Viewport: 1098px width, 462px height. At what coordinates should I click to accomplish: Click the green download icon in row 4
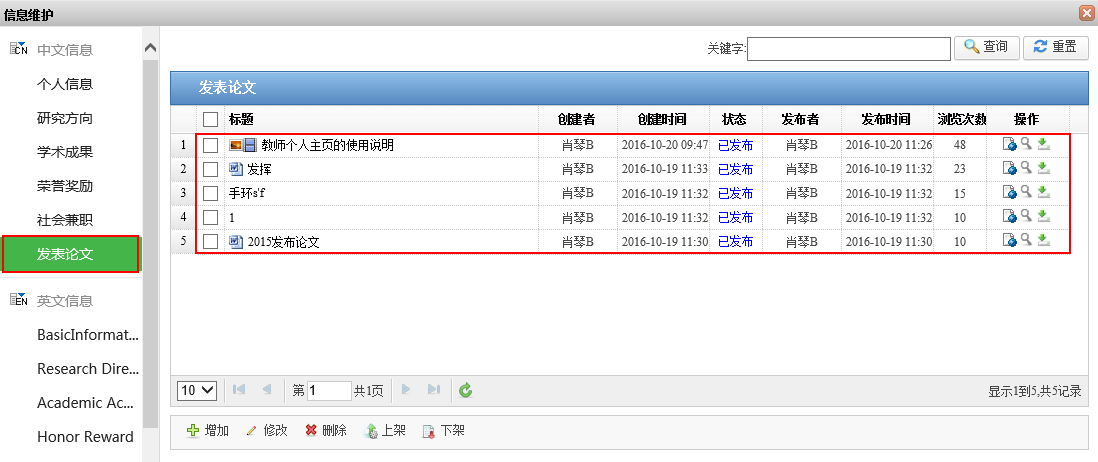tap(1043, 216)
